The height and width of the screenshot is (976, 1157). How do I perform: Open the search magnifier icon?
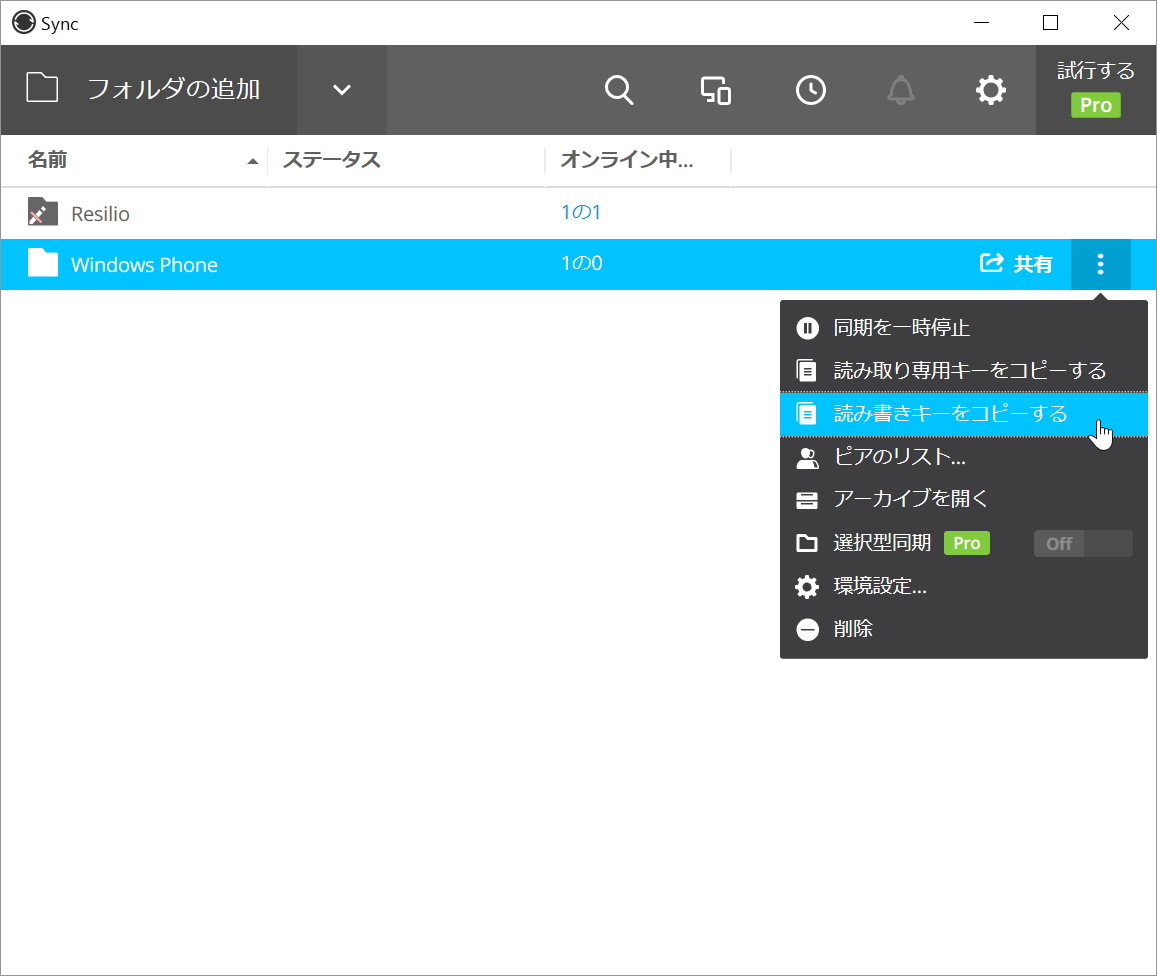(618, 90)
